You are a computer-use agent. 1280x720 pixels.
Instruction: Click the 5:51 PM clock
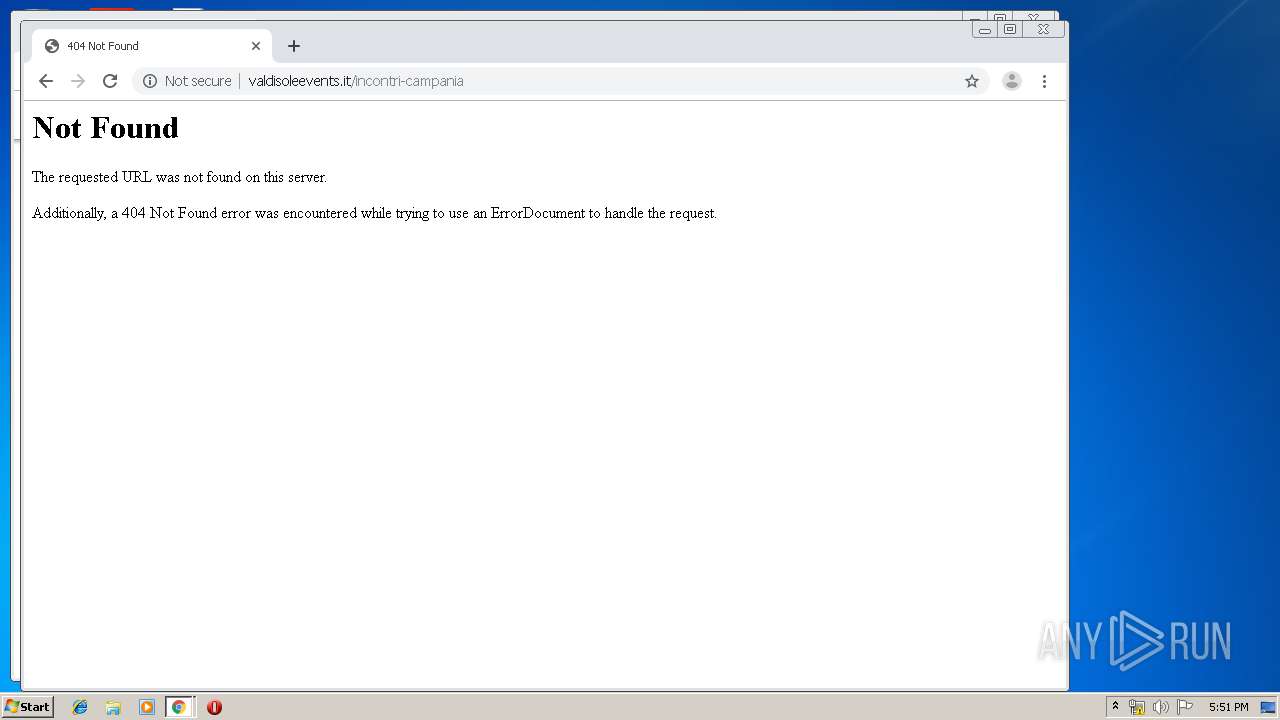tap(1228, 707)
